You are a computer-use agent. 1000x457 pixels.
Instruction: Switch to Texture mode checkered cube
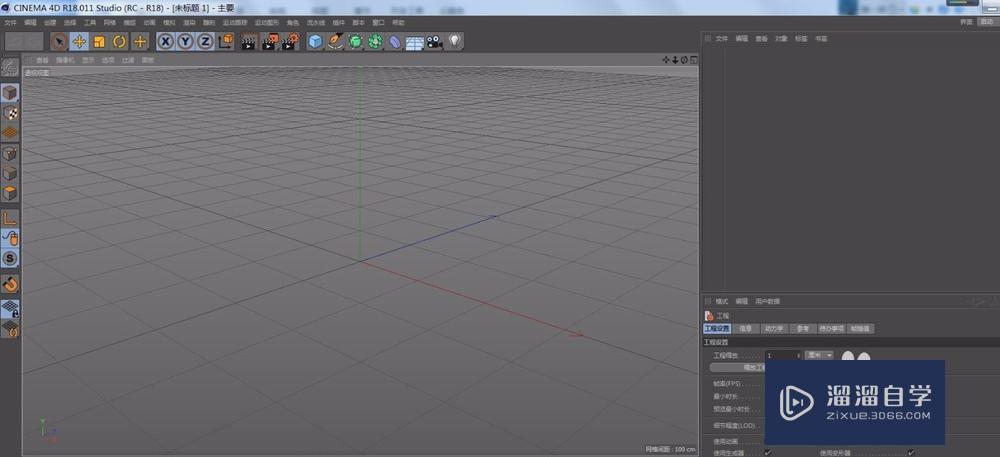(x=10, y=113)
